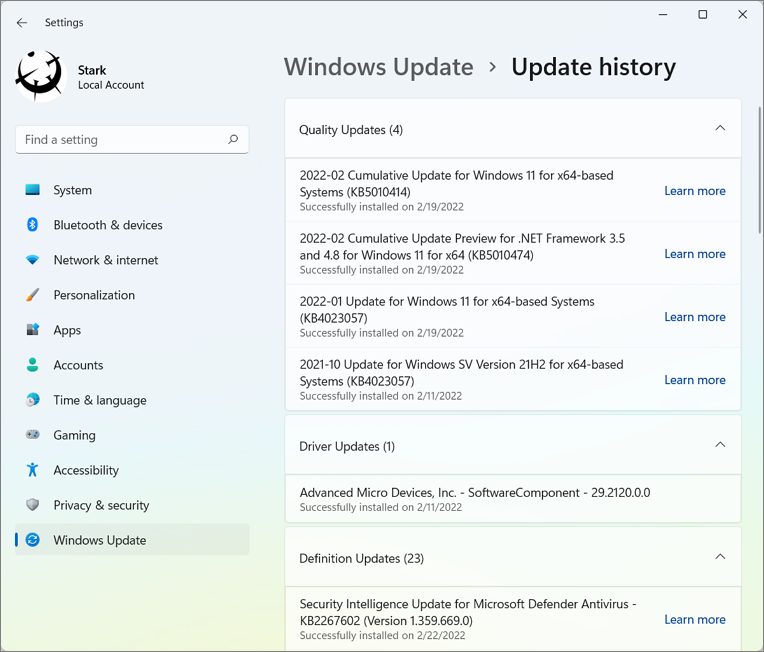
Task: Select Windows Update in sidebar
Action: coord(132,540)
